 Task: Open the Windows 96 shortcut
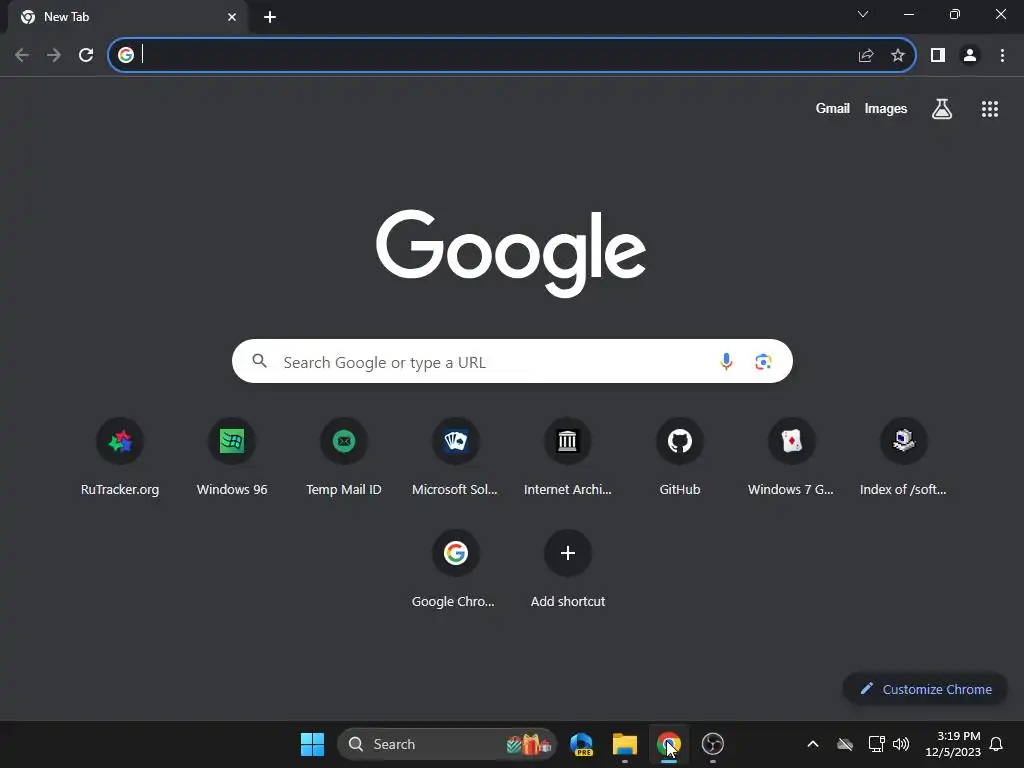232,457
